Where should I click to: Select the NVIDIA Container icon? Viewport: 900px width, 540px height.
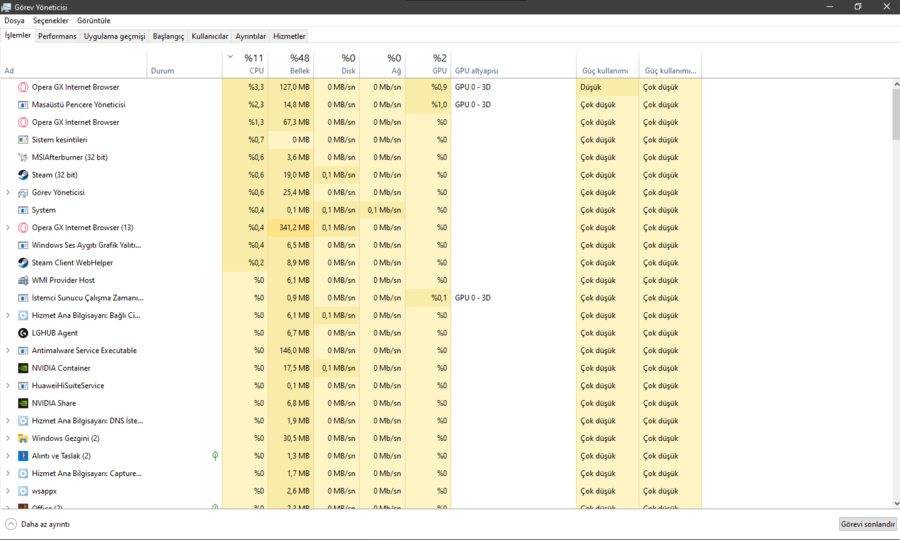[x=23, y=368]
